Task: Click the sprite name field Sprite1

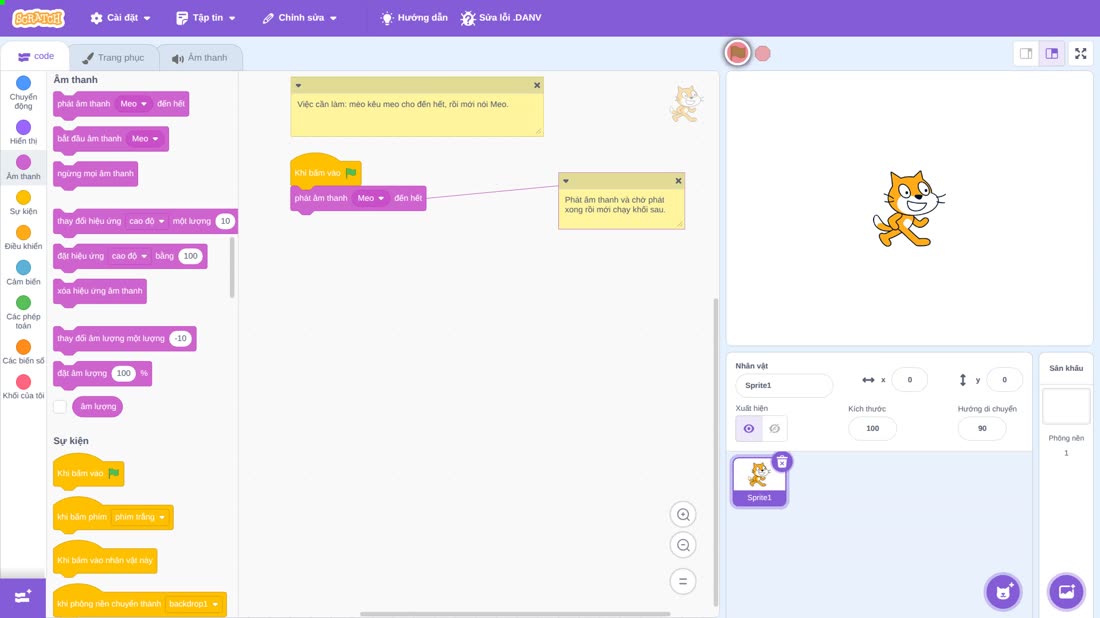Action: pos(784,385)
